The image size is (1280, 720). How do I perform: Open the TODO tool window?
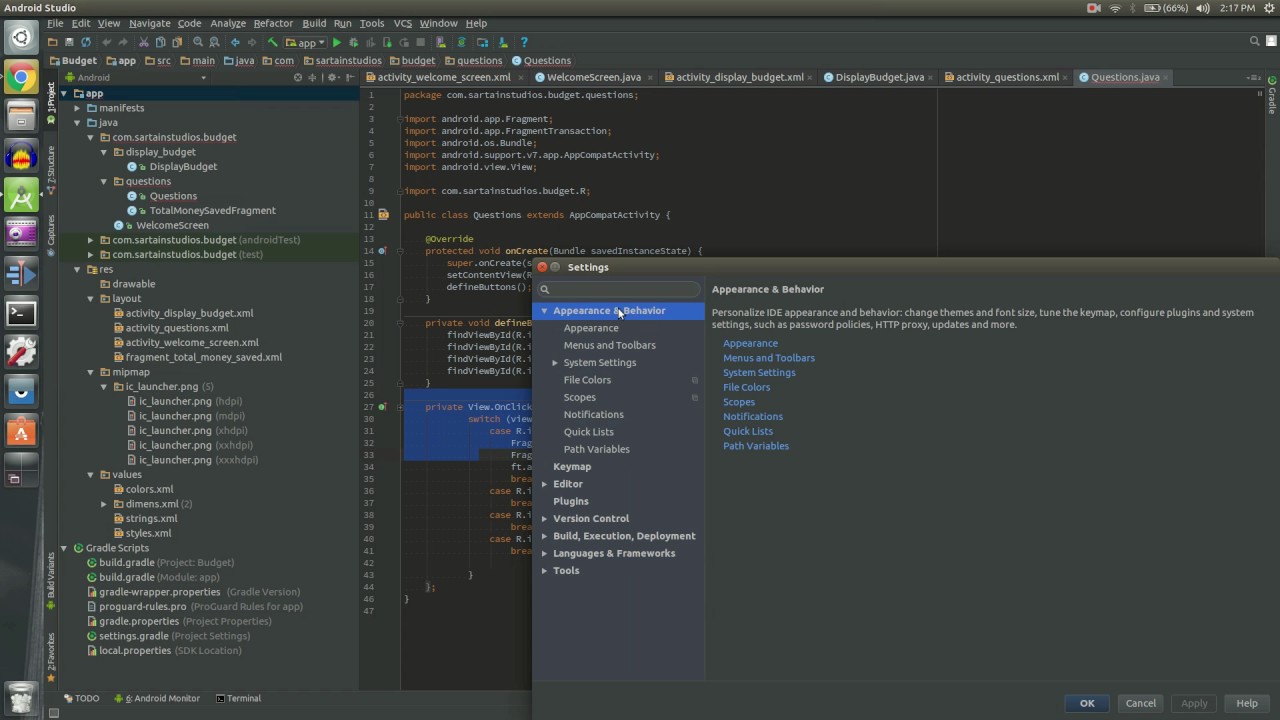pos(81,698)
